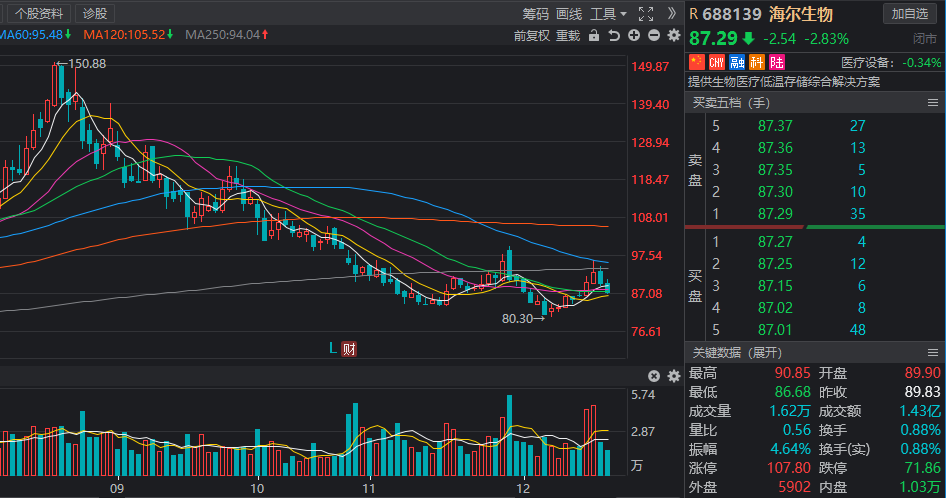Click MA250:94.04 indicator label

click(x=227, y=35)
